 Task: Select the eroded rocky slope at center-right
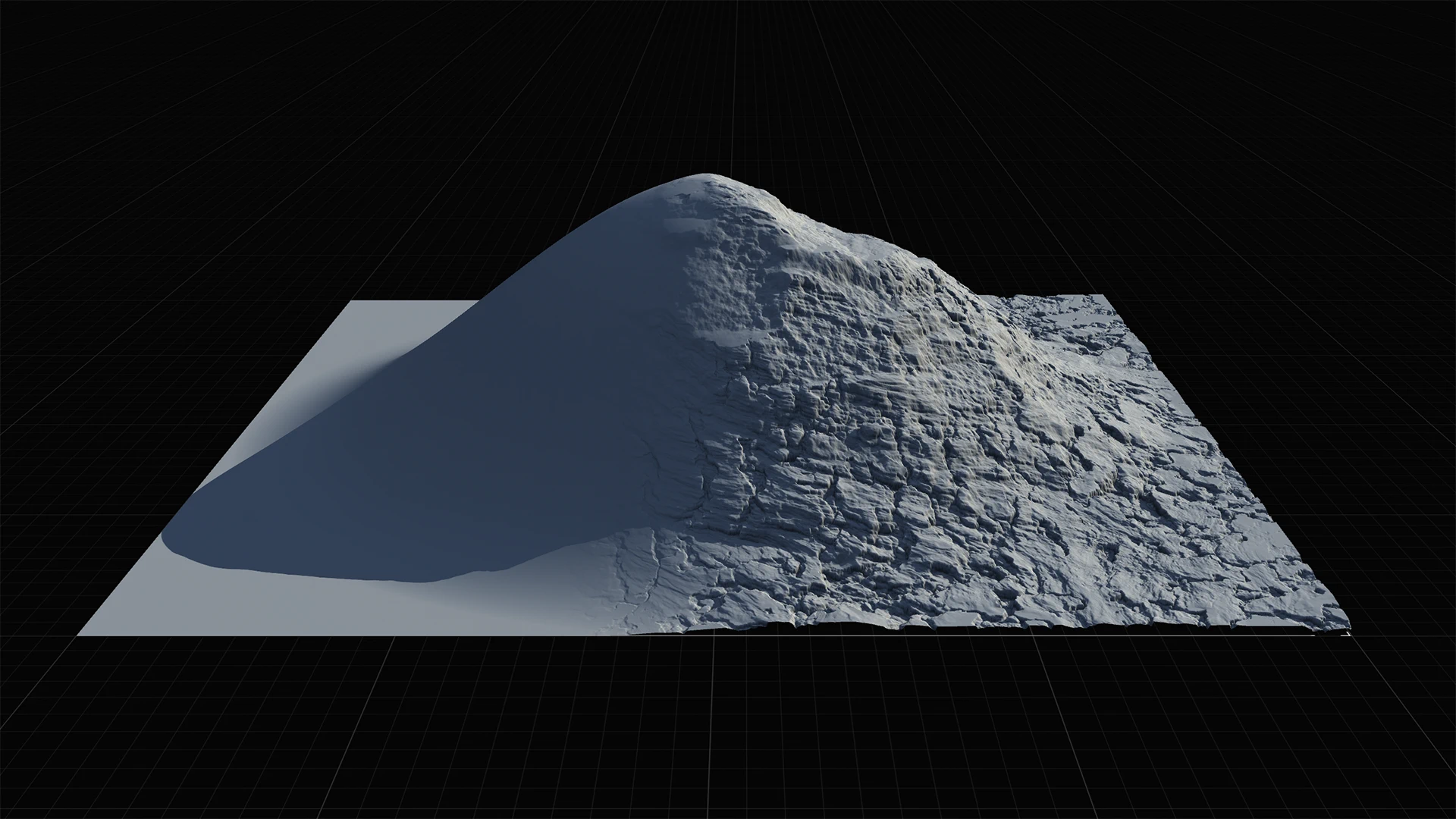(x=872, y=425)
